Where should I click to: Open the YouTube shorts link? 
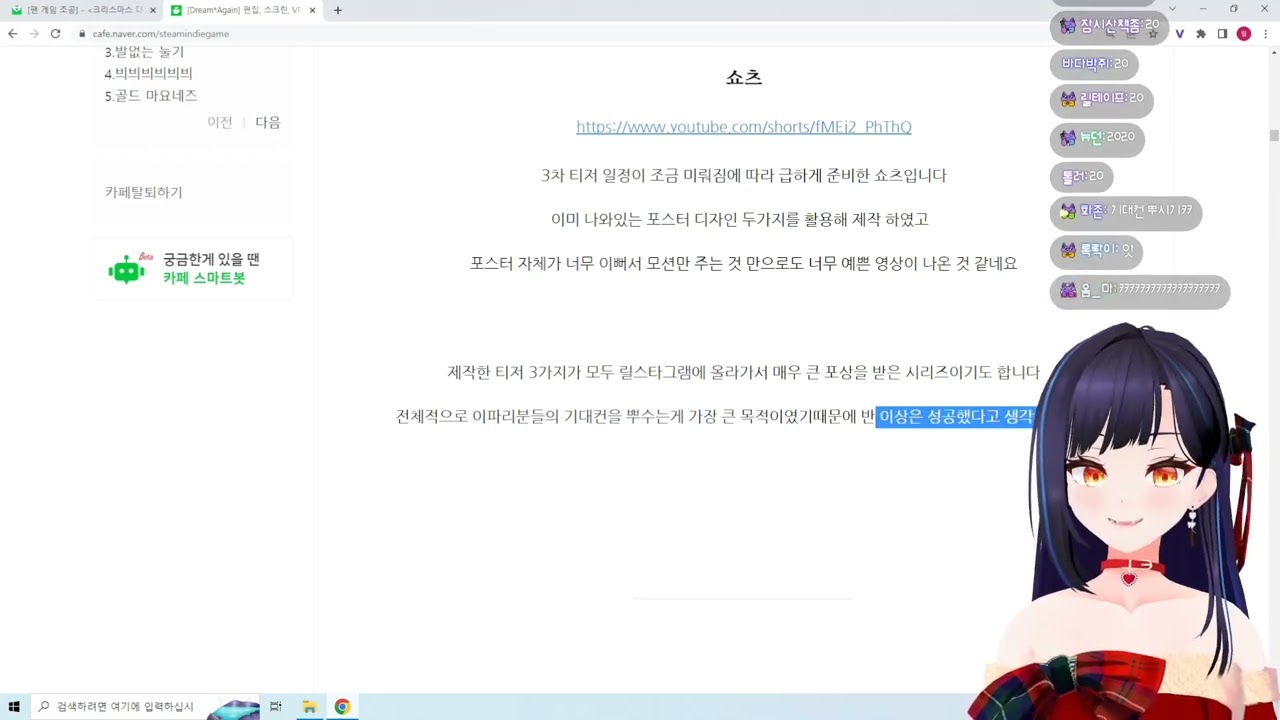click(x=743, y=127)
